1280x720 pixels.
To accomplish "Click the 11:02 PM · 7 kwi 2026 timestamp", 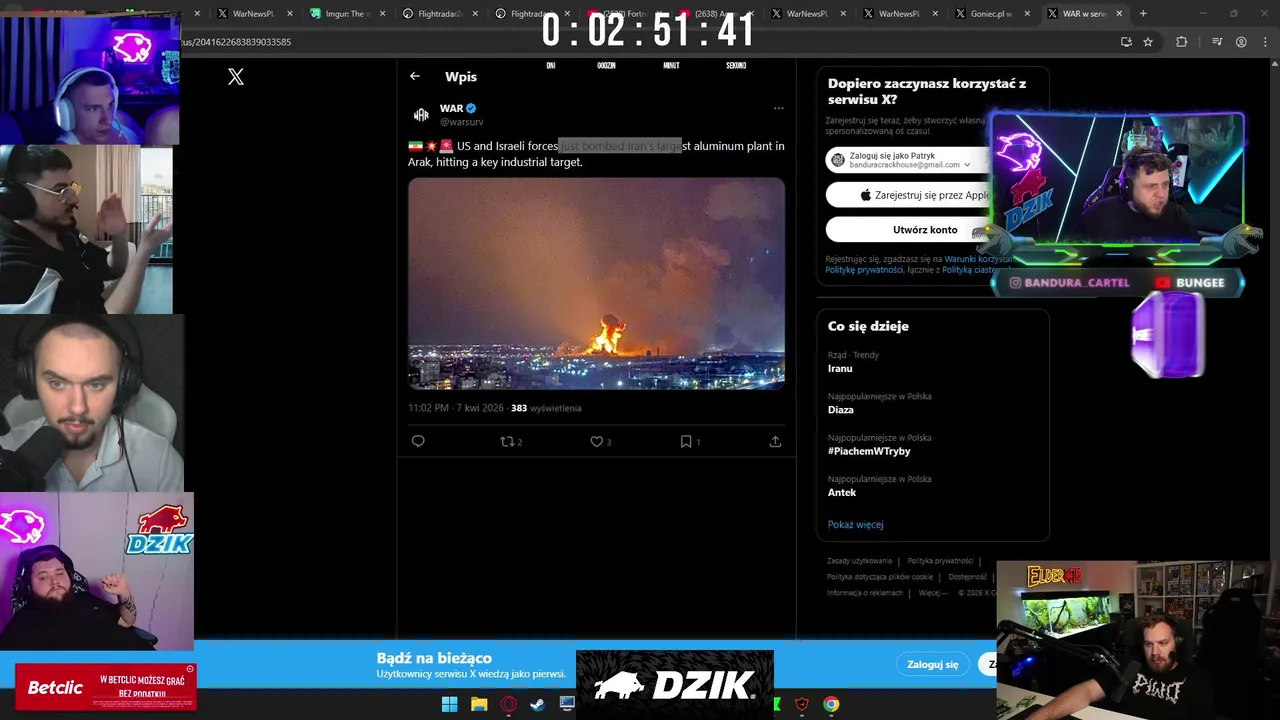I will (x=456, y=408).
